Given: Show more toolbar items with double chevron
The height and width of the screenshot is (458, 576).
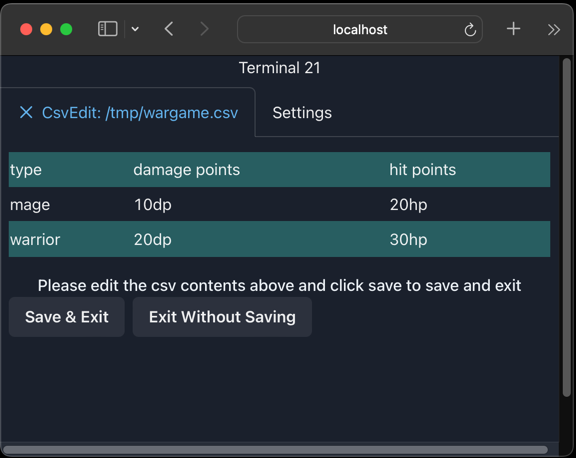Looking at the screenshot, I should tap(554, 29).
